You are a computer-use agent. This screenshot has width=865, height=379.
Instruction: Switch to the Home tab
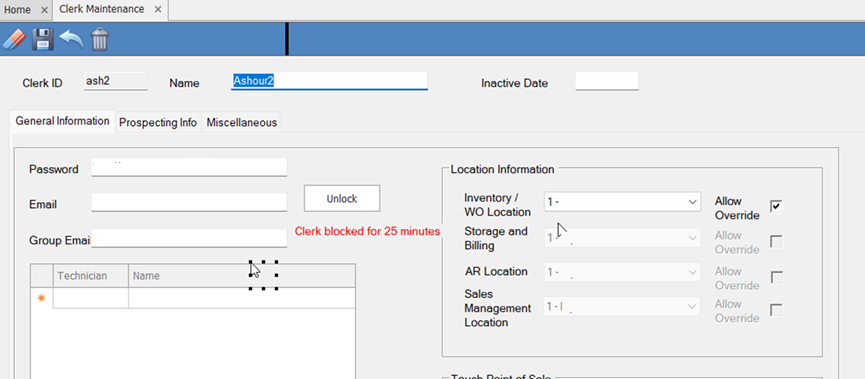tap(18, 10)
